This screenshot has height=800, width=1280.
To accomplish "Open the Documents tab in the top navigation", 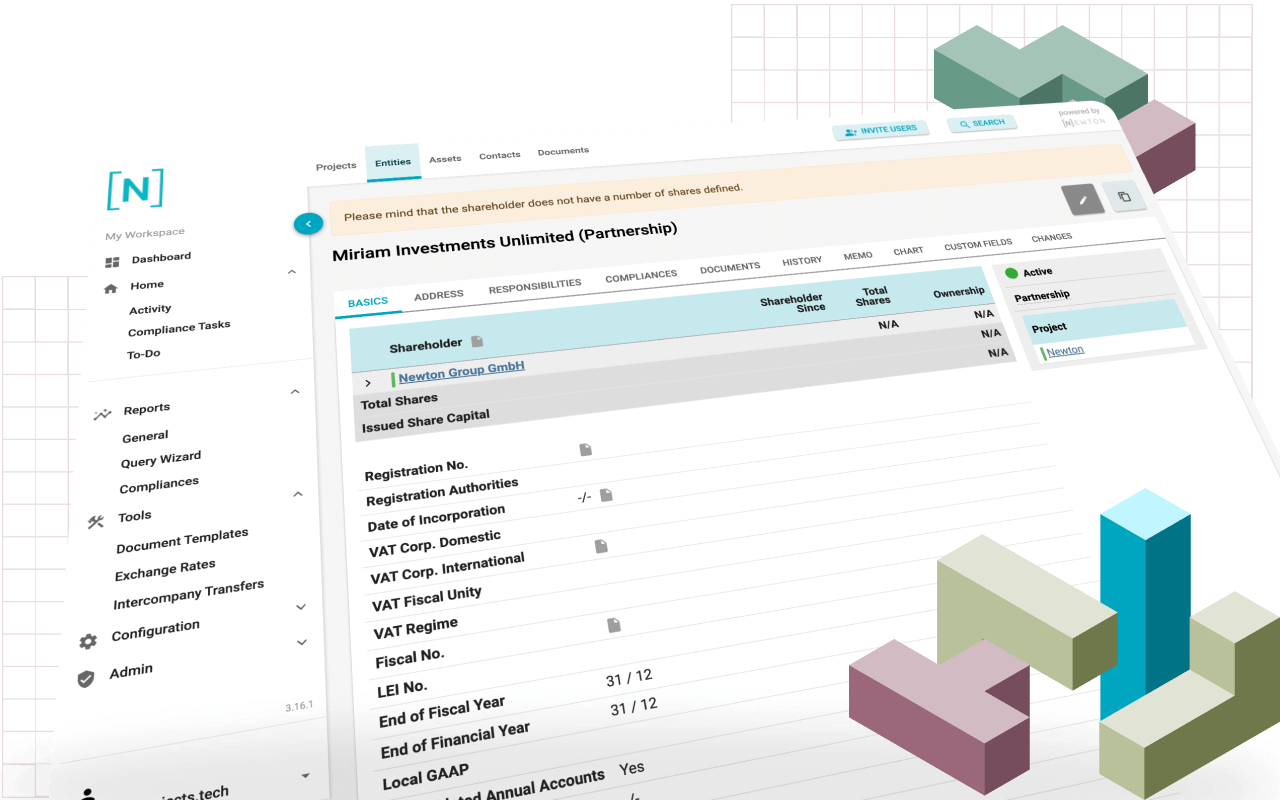I will pyautogui.click(x=563, y=151).
